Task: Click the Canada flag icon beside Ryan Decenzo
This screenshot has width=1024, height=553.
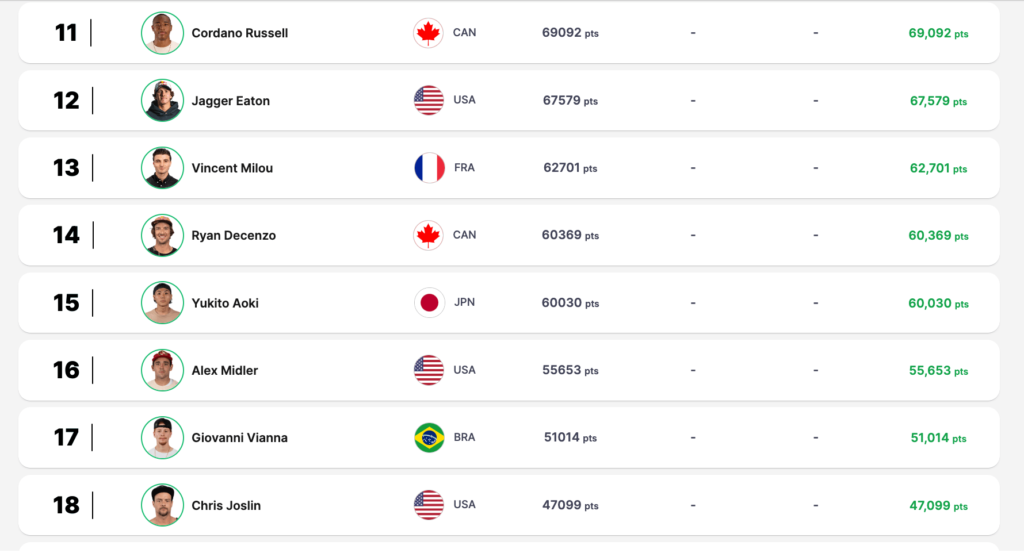Action: 429,235
